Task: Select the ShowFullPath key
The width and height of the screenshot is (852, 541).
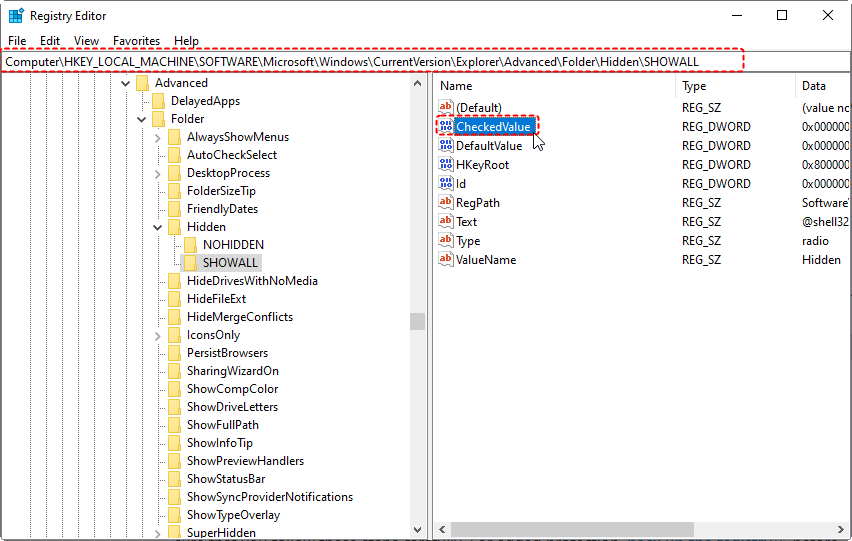Action: [x=223, y=424]
